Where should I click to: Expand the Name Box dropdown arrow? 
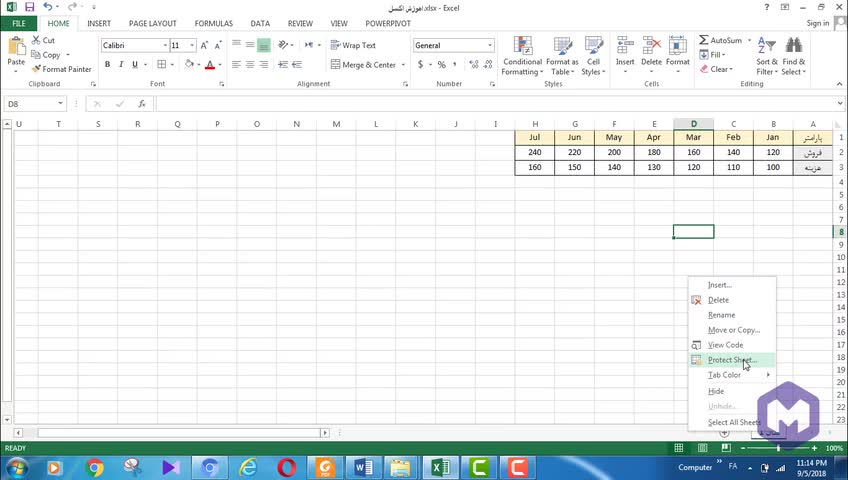(x=61, y=103)
